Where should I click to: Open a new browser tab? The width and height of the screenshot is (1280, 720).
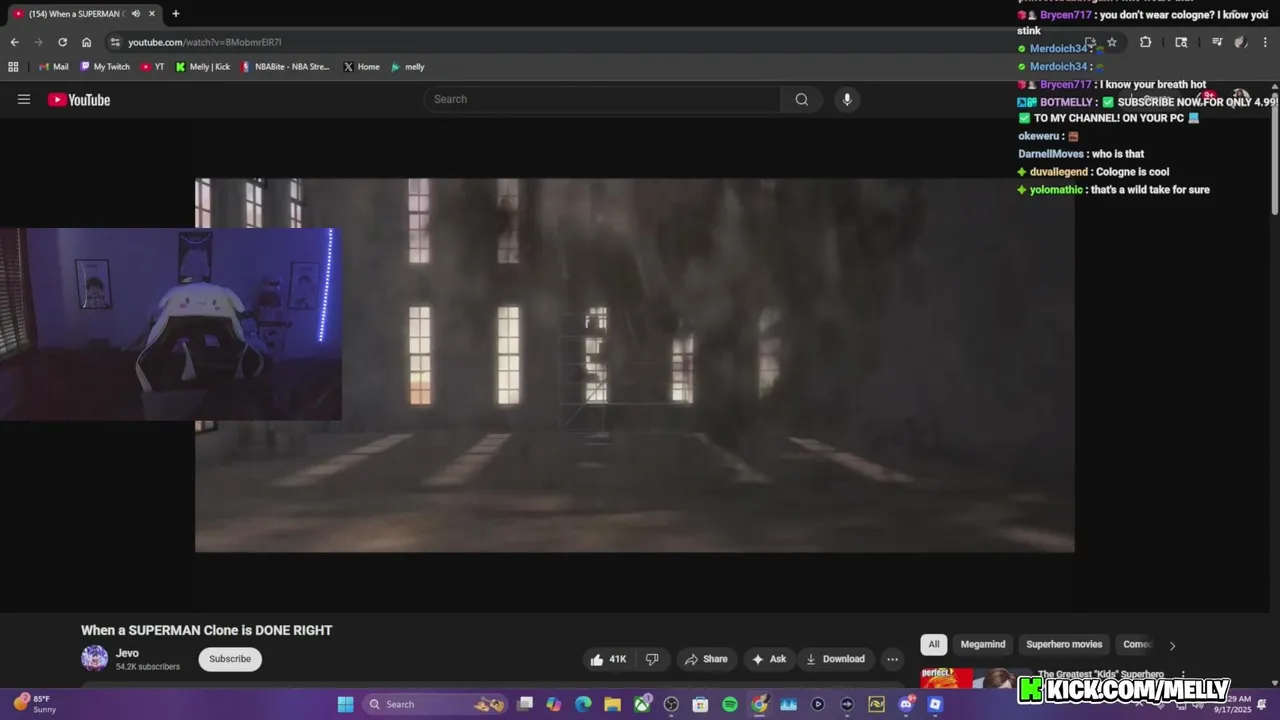[176, 14]
